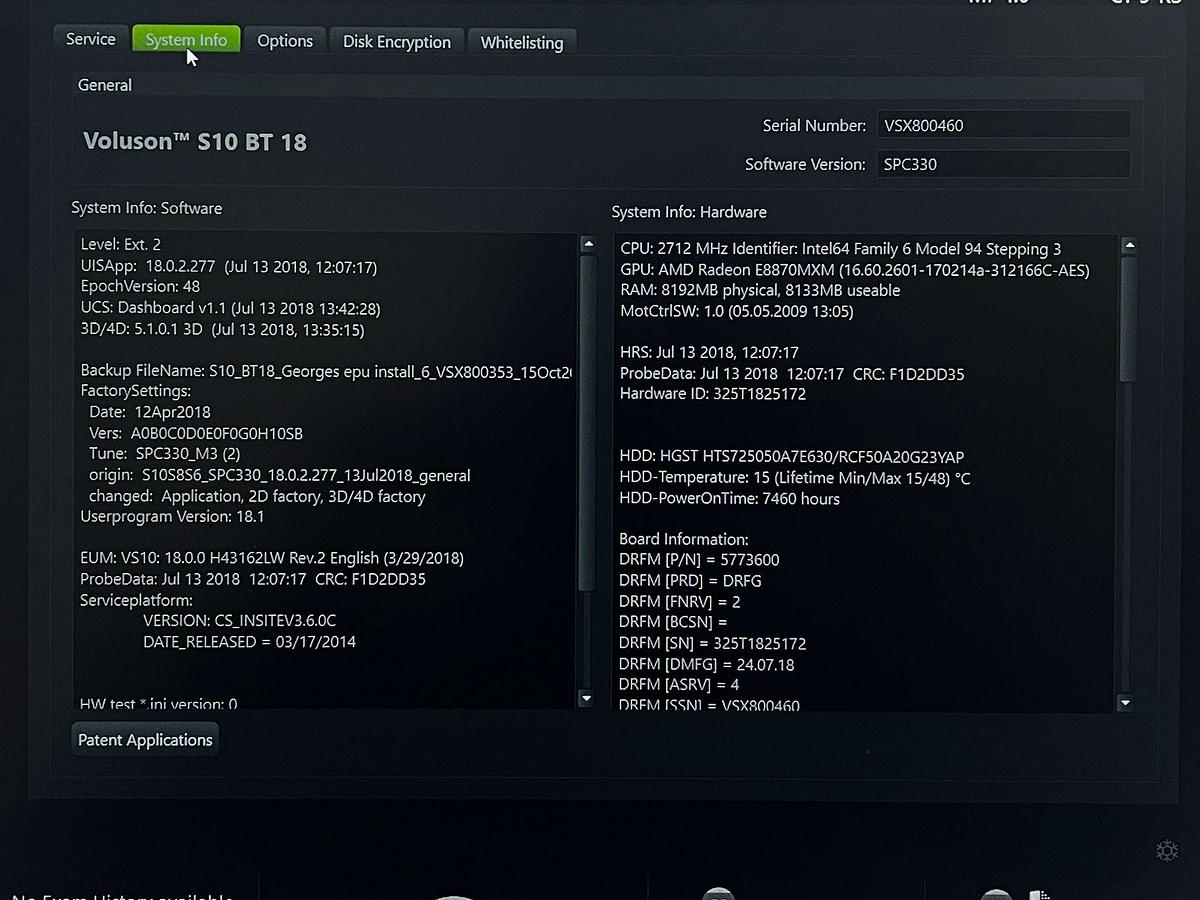
Task: Click the Backup FileName line
Action: pyautogui.click(x=326, y=371)
